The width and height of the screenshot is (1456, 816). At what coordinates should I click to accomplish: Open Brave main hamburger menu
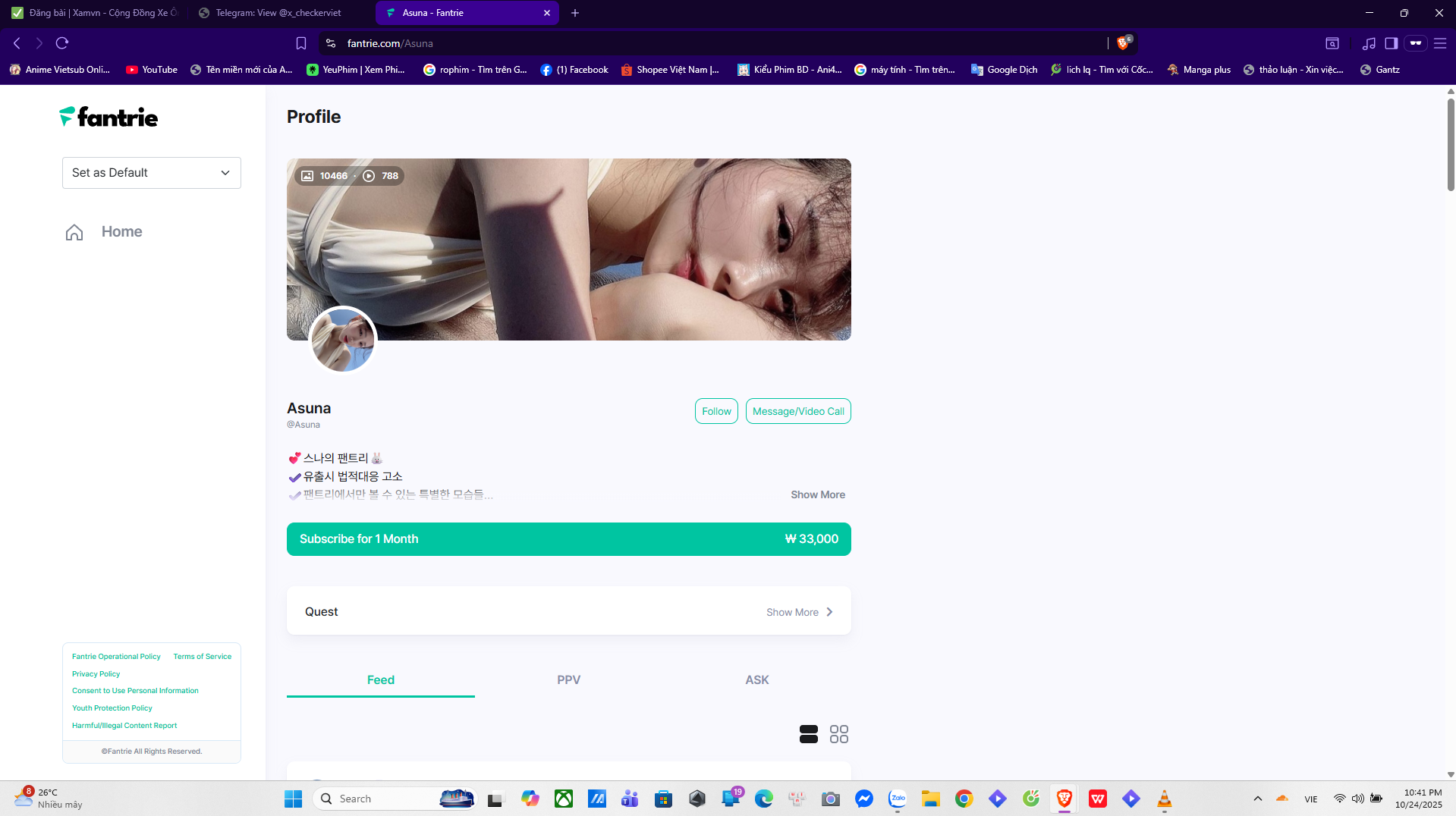[1439, 43]
